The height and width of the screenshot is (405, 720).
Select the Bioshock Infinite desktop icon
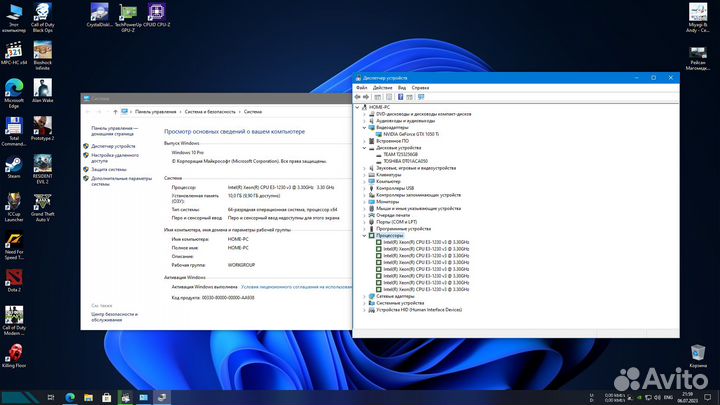[x=42, y=56]
